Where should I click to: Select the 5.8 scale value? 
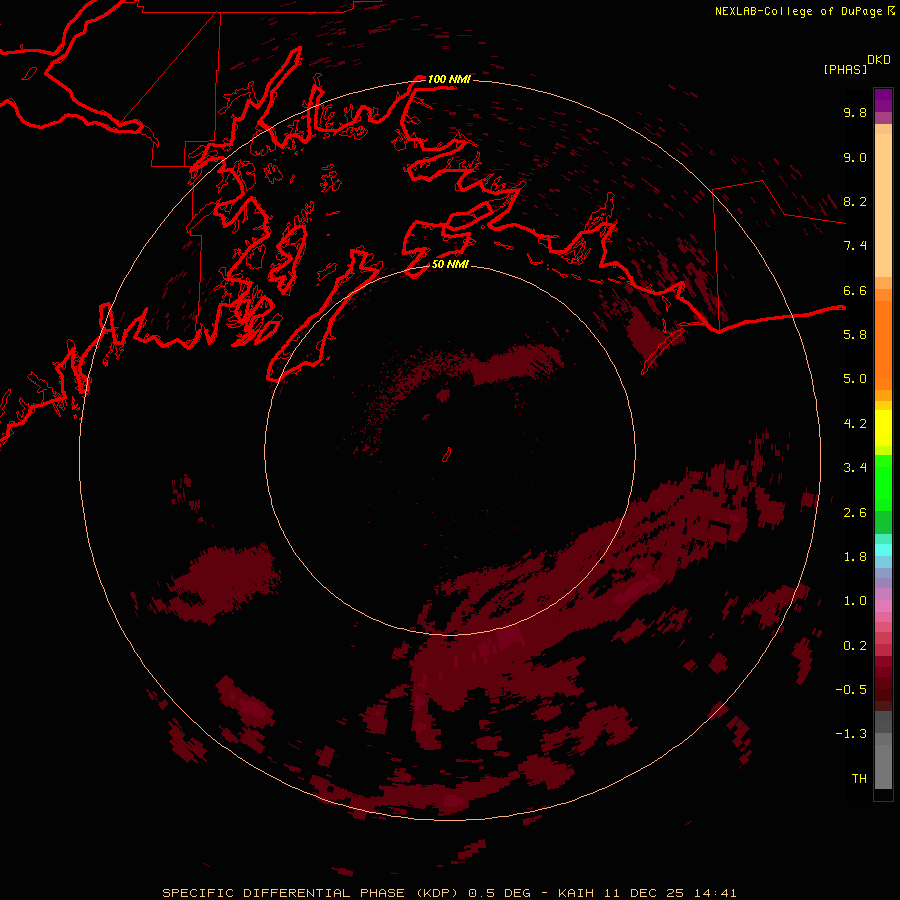(x=855, y=335)
